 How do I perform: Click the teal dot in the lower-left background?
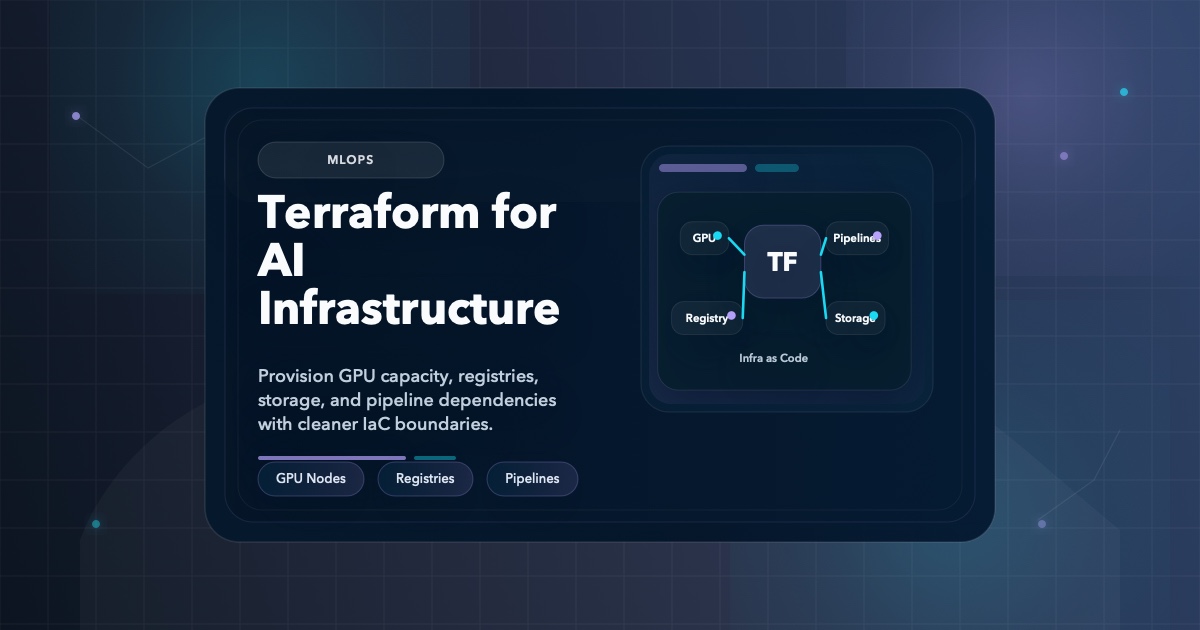tap(96, 523)
